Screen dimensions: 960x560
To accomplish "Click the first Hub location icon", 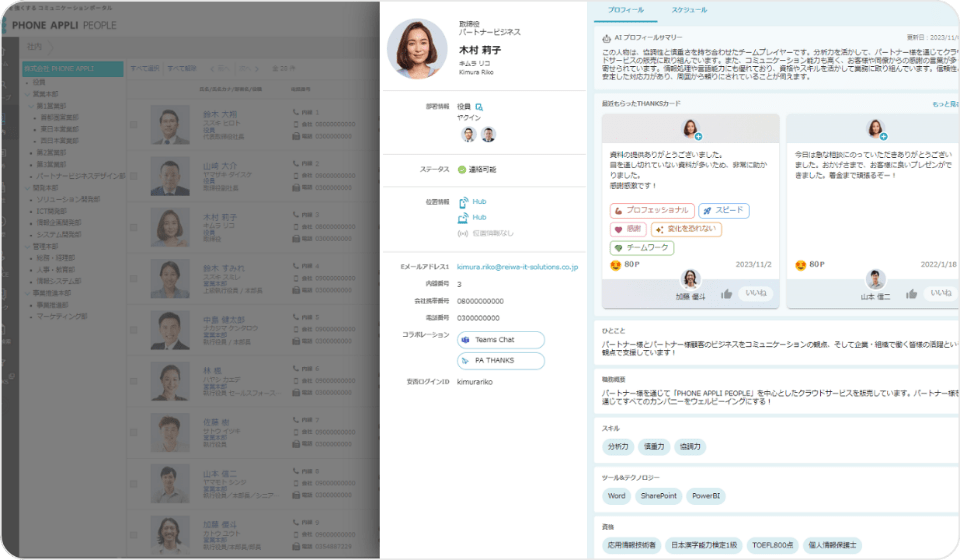I will point(463,202).
